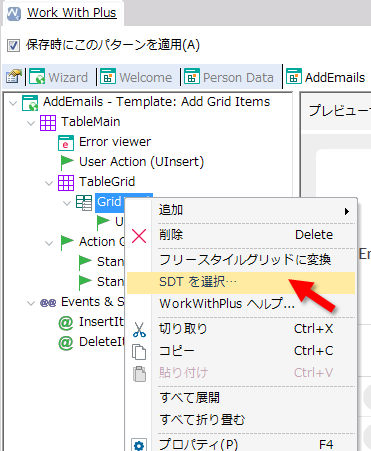
Task: Click the scissors cut icon
Action: pyautogui.click(x=139, y=330)
